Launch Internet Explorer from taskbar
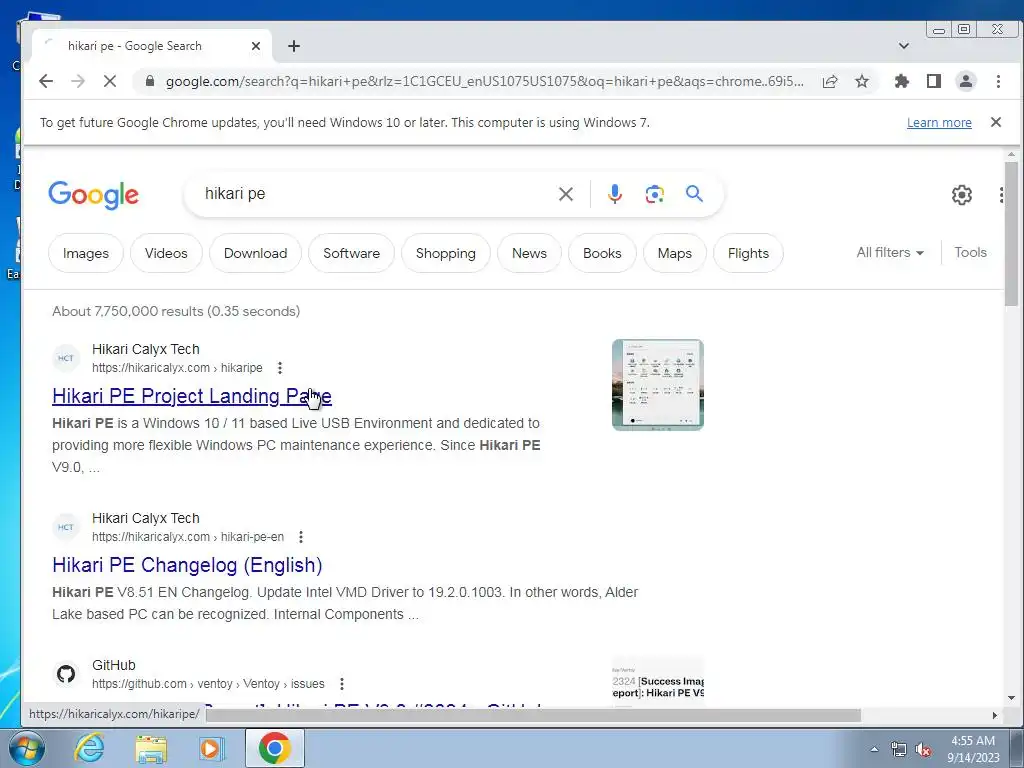 point(89,748)
